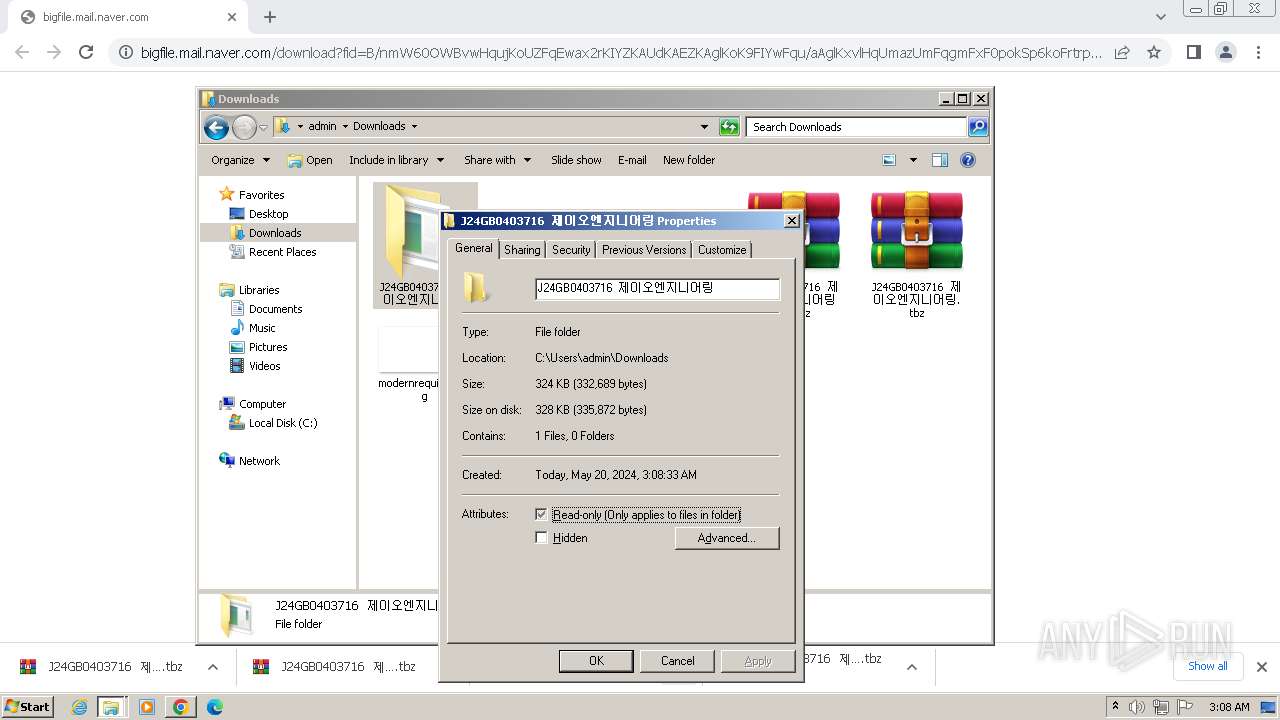Click OK in Properties dialog
The width and height of the screenshot is (1280, 720).
point(596,661)
